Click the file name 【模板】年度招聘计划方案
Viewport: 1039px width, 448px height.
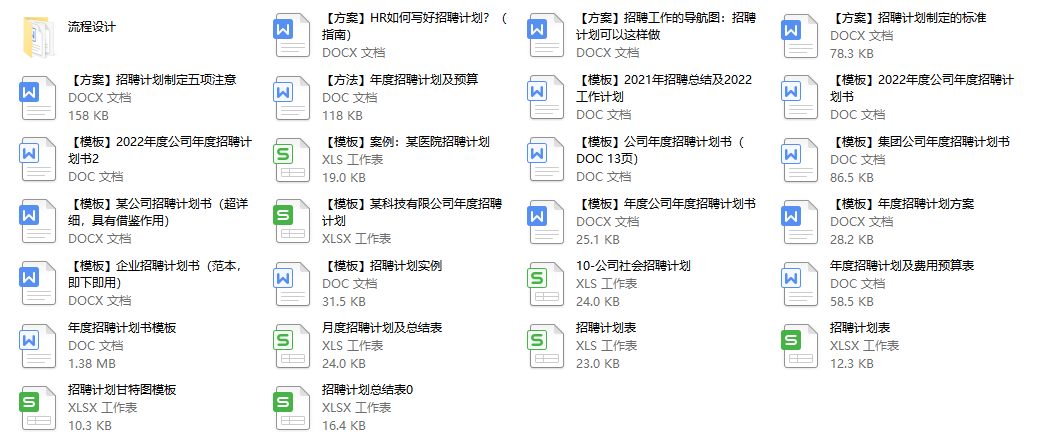pos(902,203)
